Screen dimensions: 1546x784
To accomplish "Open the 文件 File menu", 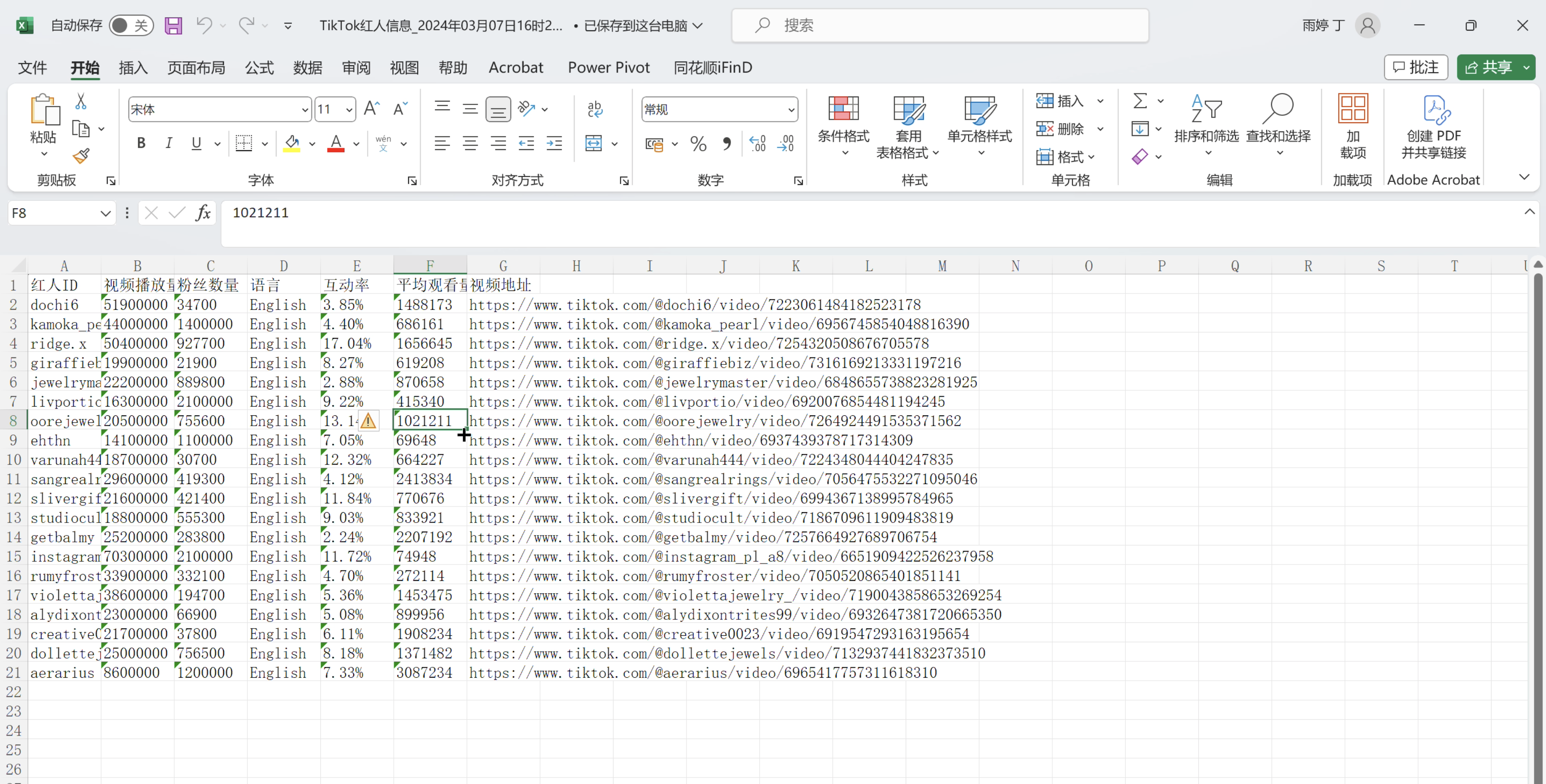I will (x=32, y=67).
